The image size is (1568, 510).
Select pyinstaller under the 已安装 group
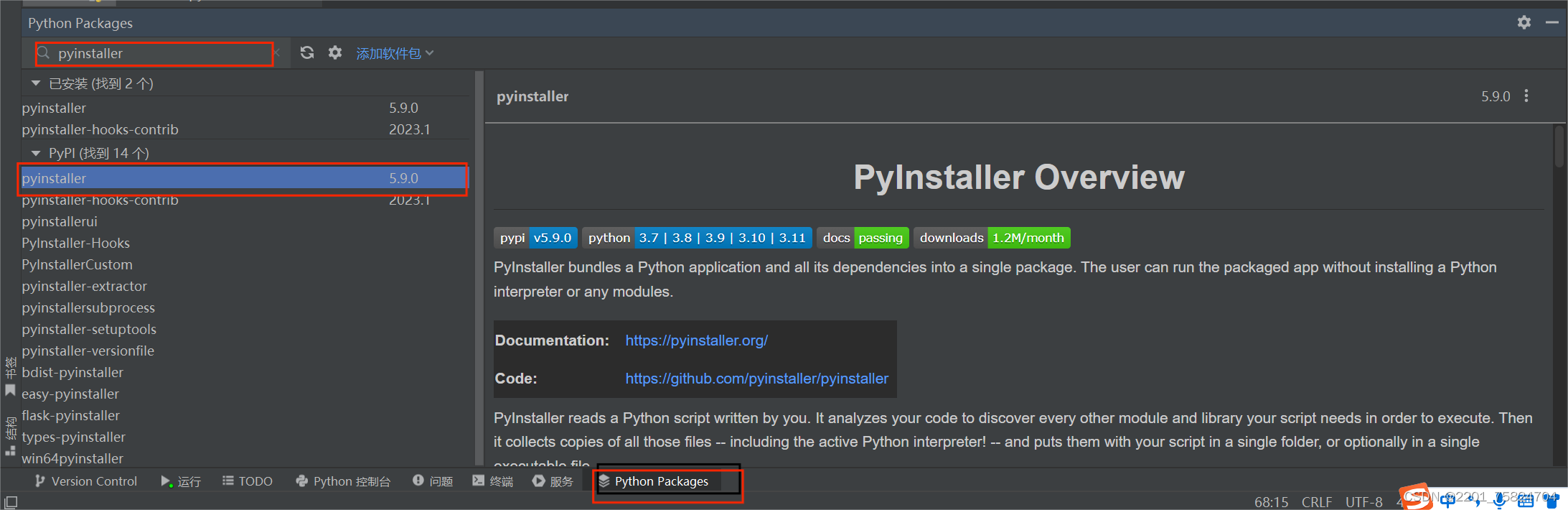245,108
